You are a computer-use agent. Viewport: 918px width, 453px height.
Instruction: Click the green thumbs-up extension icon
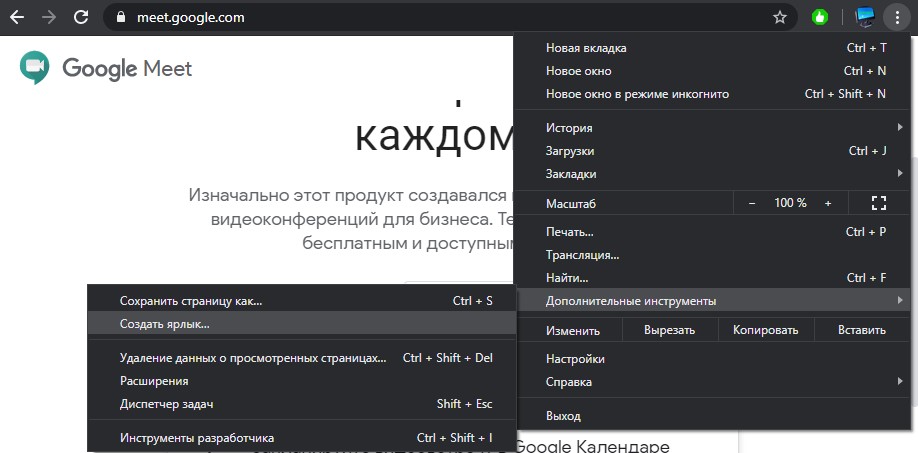click(820, 18)
